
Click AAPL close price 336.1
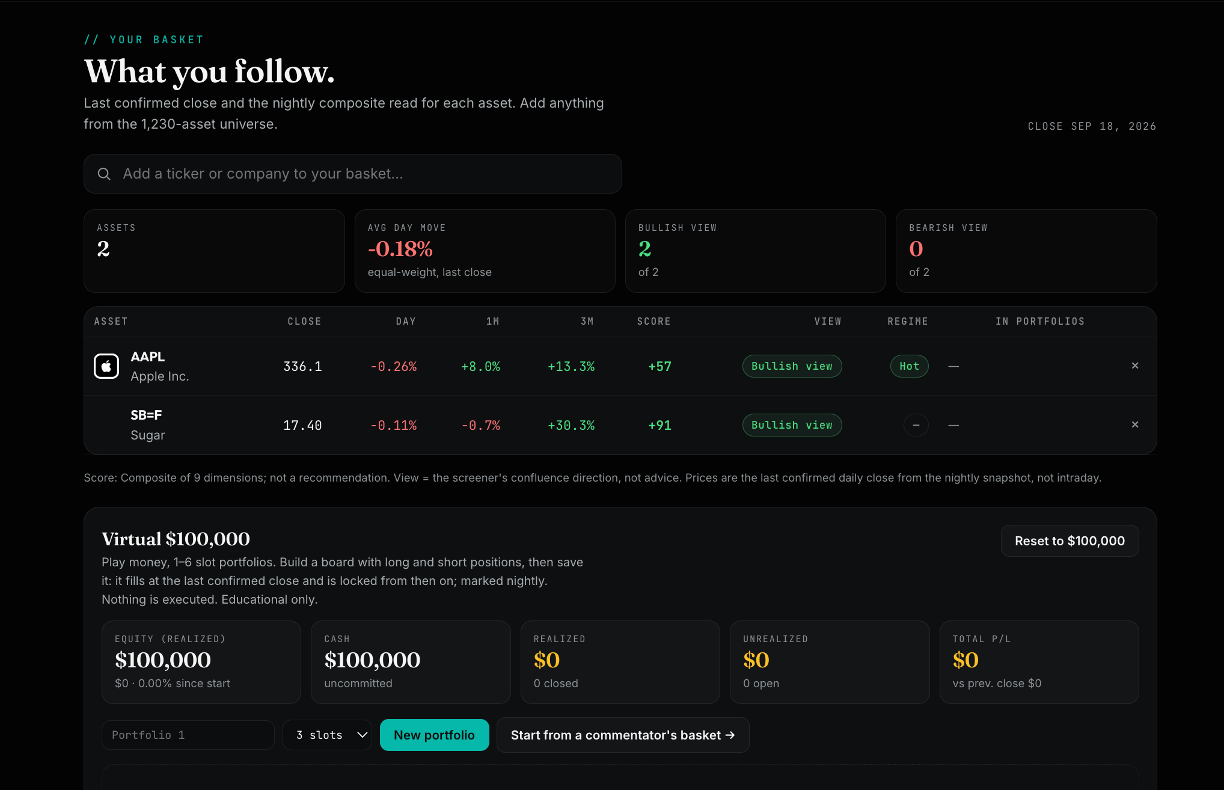pyautogui.click(x=302, y=367)
